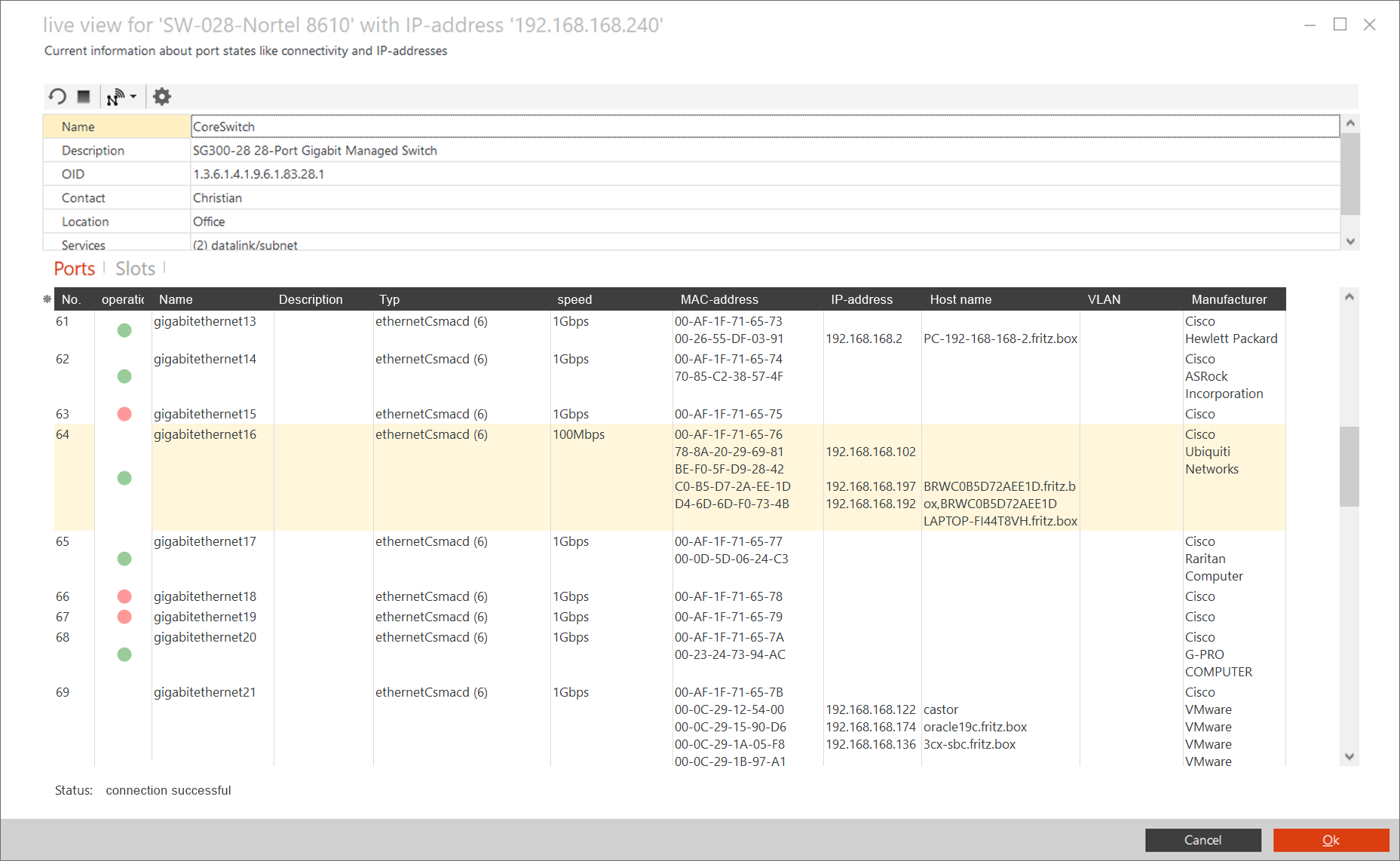1400x861 pixels.
Task: Switch to the Slots tab
Action: click(x=135, y=268)
